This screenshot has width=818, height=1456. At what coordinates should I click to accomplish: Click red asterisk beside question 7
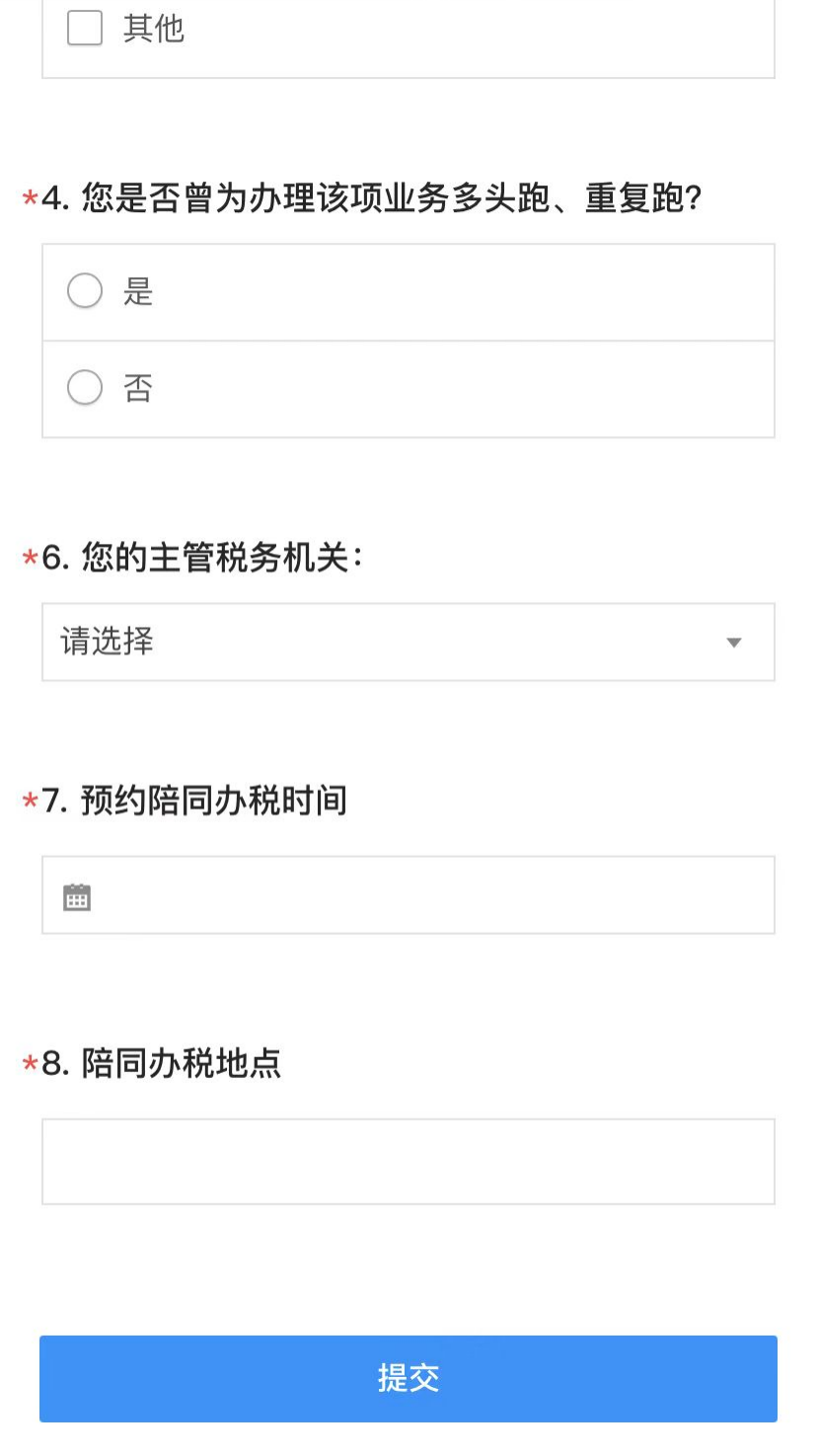click(30, 801)
